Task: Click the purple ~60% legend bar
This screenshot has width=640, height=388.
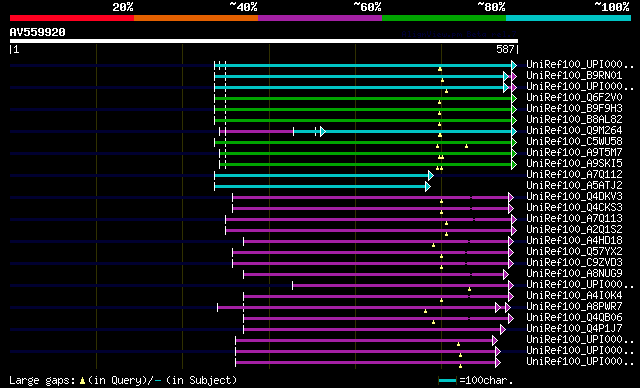Action: 320,18
